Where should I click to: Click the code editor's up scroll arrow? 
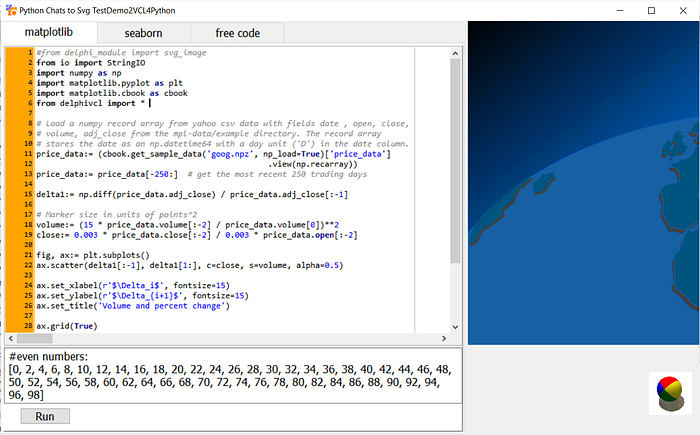pos(455,53)
